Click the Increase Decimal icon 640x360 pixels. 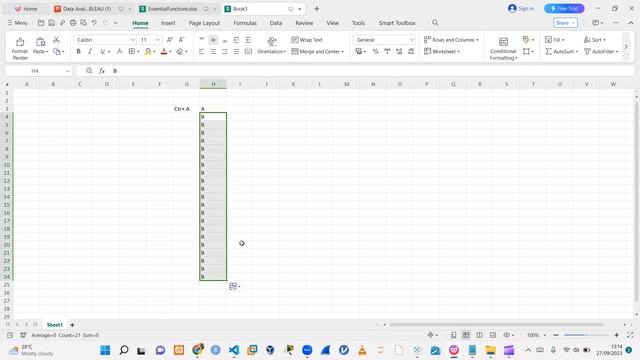(x=399, y=51)
